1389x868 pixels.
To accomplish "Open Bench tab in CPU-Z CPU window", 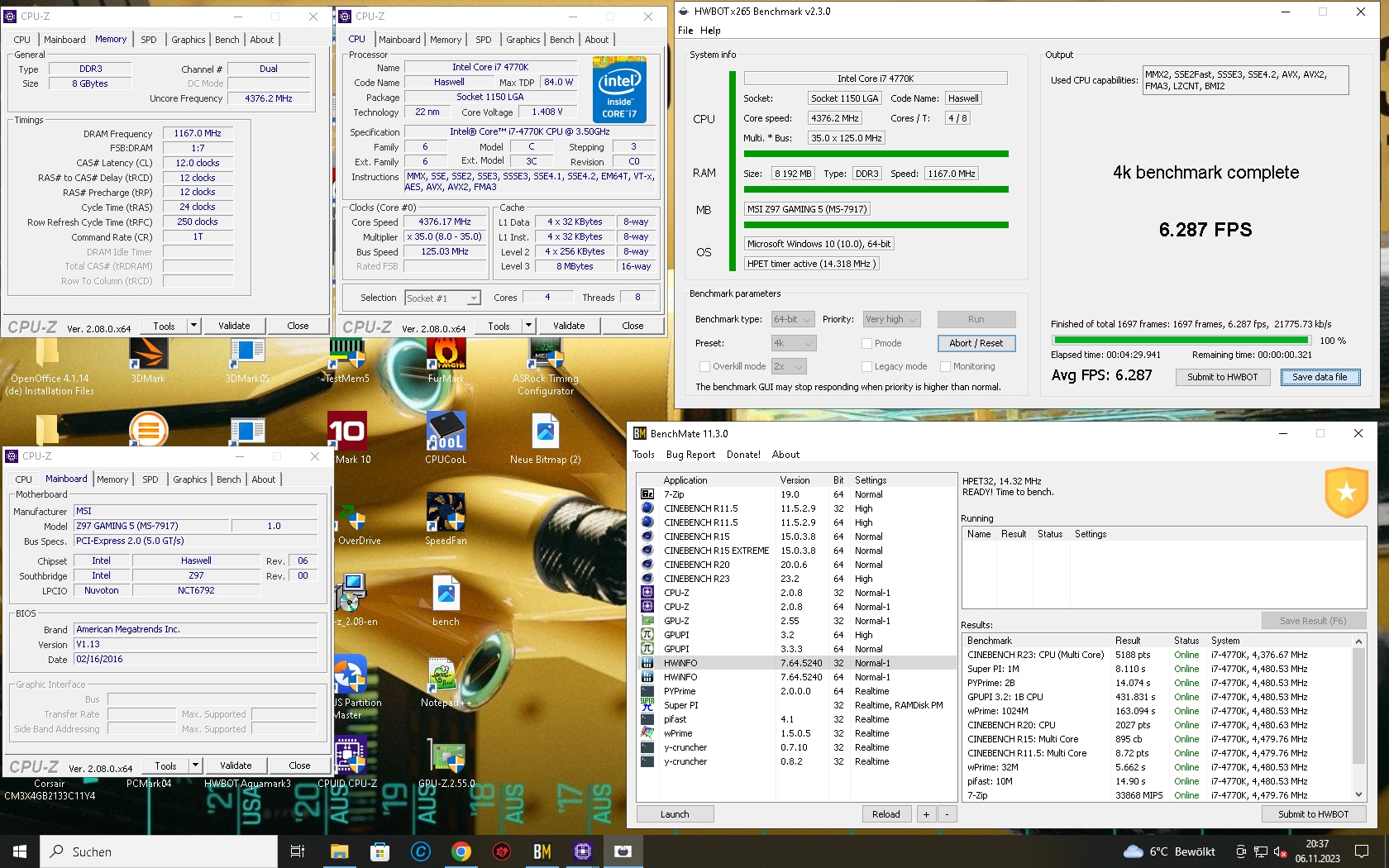I will point(562,40).
